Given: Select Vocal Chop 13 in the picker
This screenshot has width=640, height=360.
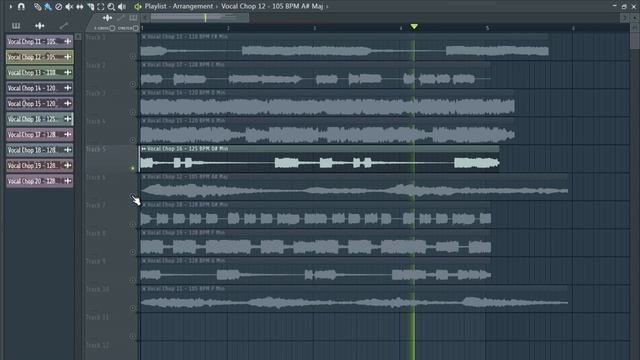Looking at the screenshot, I should (x=40, y=72).
